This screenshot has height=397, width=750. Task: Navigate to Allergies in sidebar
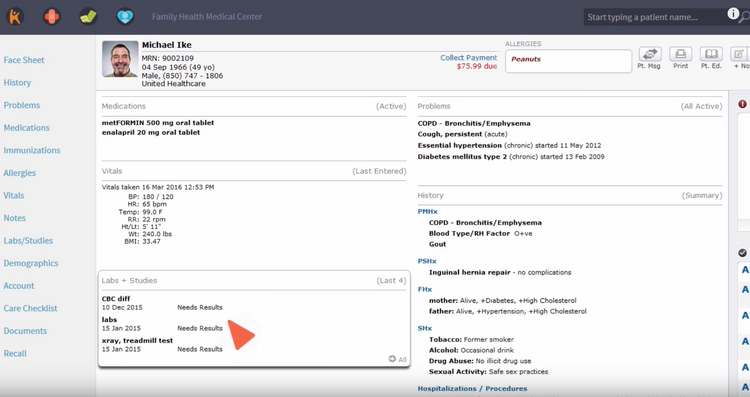(20, 173)
